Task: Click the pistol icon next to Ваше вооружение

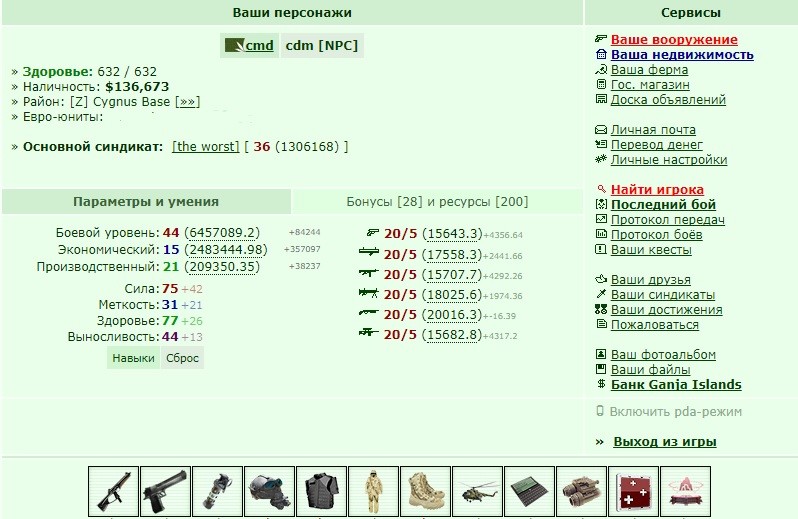Action: pos(601,39)
